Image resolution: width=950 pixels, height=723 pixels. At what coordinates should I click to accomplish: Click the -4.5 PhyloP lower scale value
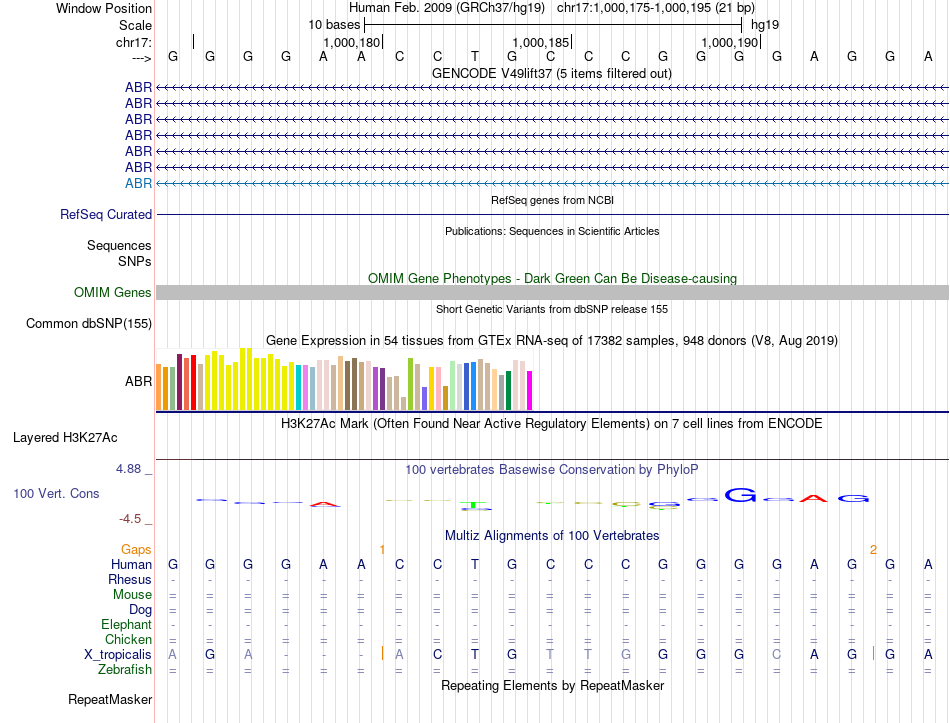pyautogui.click(x=130, y=519)
